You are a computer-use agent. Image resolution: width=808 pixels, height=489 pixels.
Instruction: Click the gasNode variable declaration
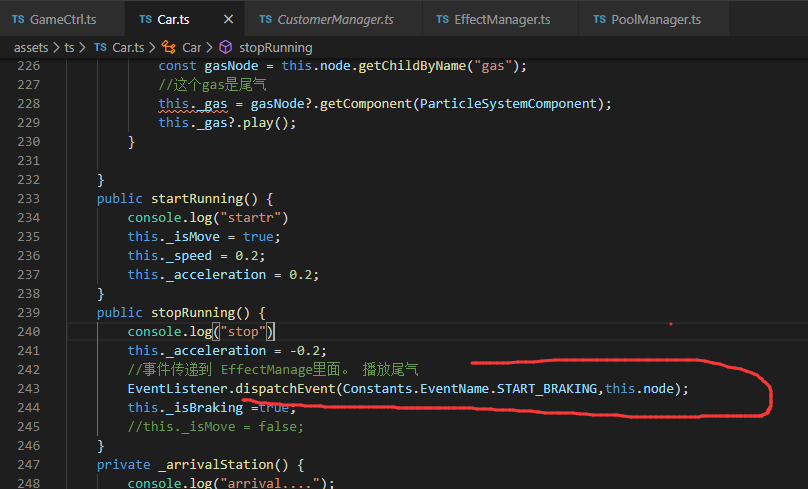pyautogui.click(x=231, y=65)
